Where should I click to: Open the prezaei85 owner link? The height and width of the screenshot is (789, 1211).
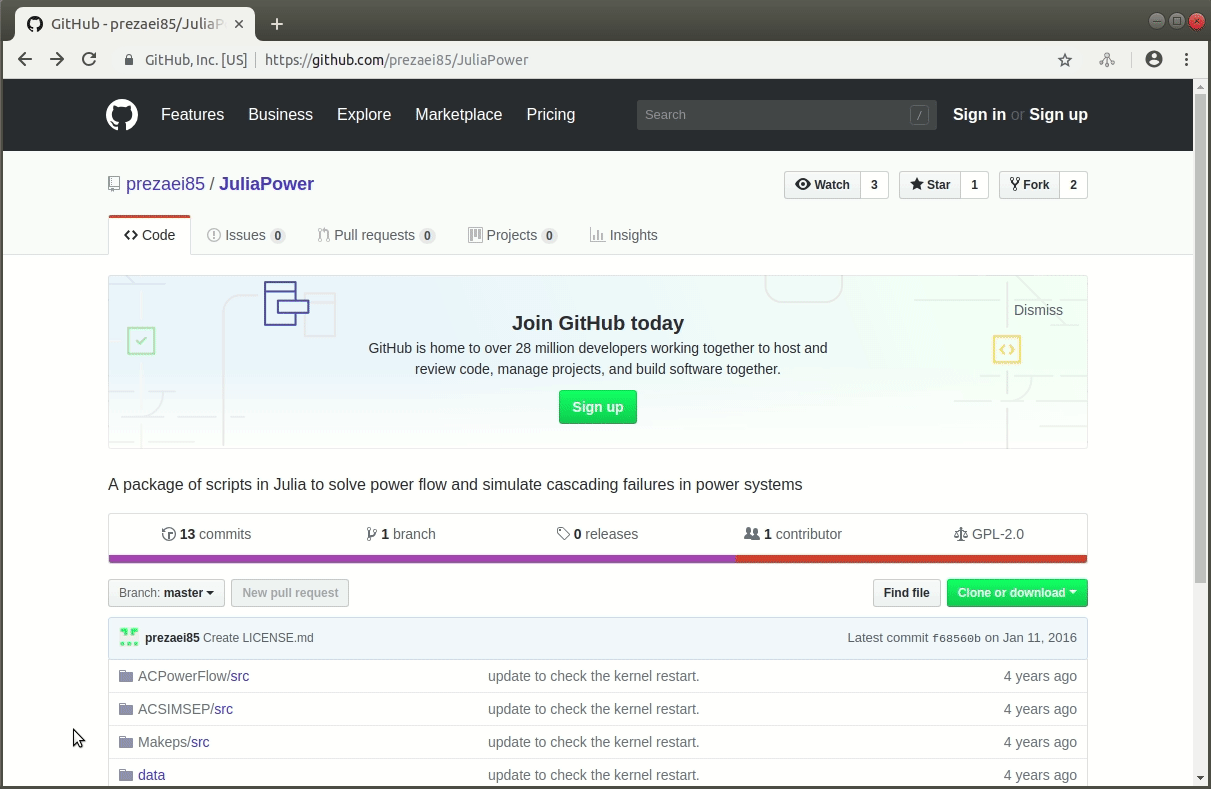[x=165, y=184]
